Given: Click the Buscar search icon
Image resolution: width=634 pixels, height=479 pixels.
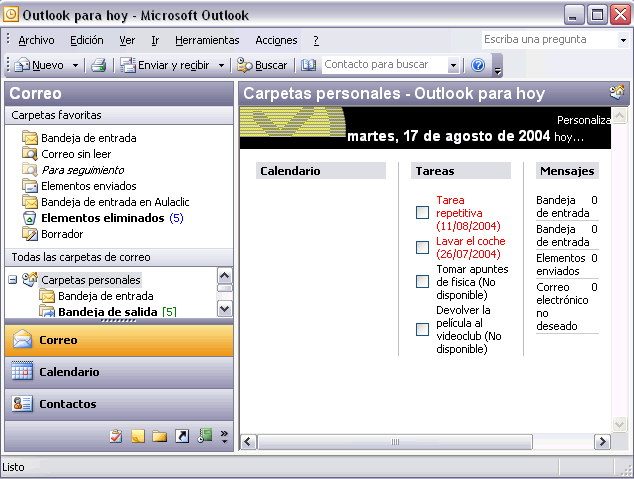Looking at the screenshot, I should pos(245,65).
